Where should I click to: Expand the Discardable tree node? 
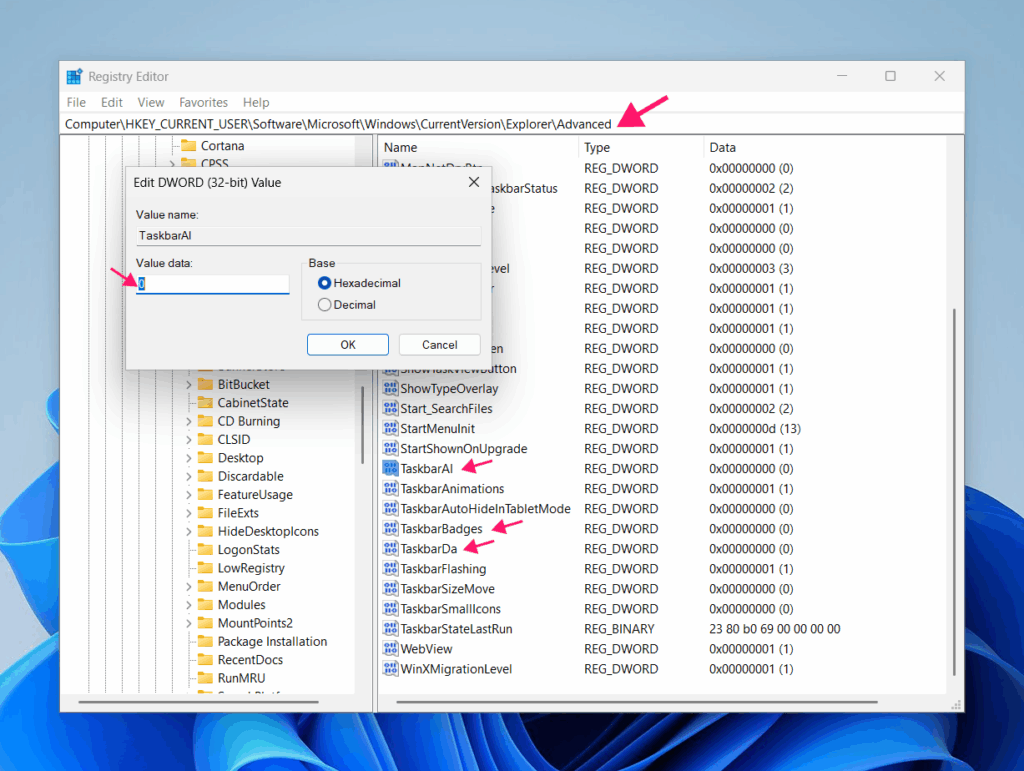click(x=189, y=476)
